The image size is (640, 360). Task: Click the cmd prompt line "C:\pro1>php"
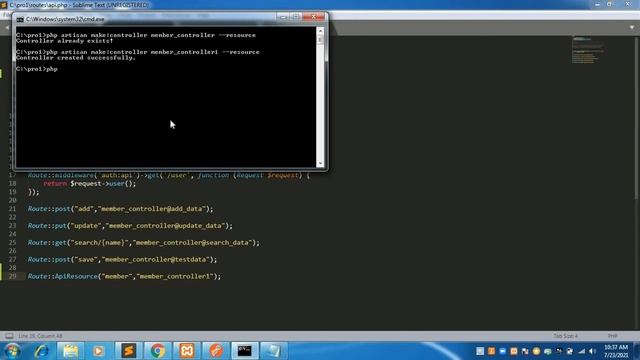pos(37,69)
